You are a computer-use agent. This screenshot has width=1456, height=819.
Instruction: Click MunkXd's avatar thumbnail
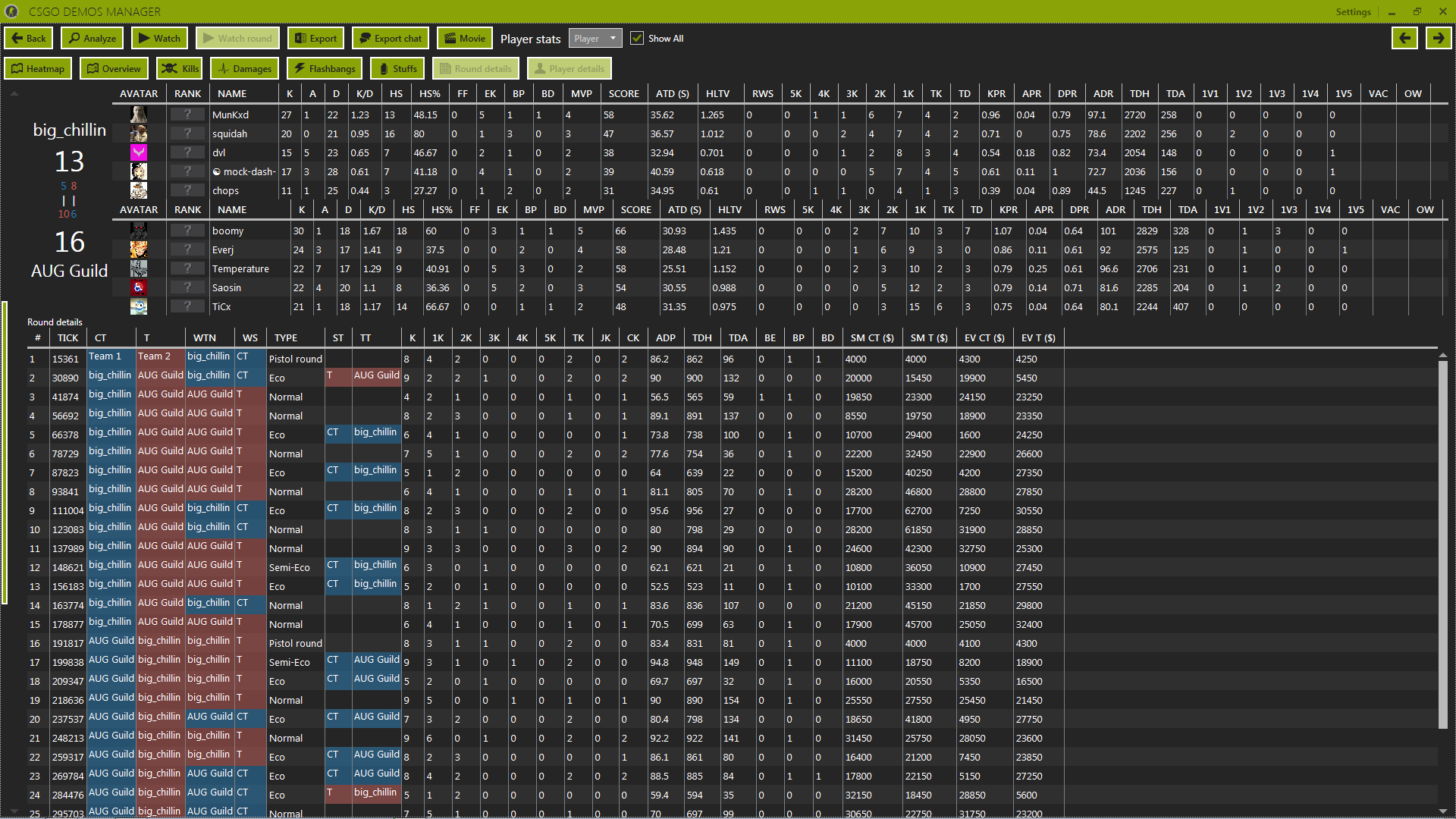point(139,115)
